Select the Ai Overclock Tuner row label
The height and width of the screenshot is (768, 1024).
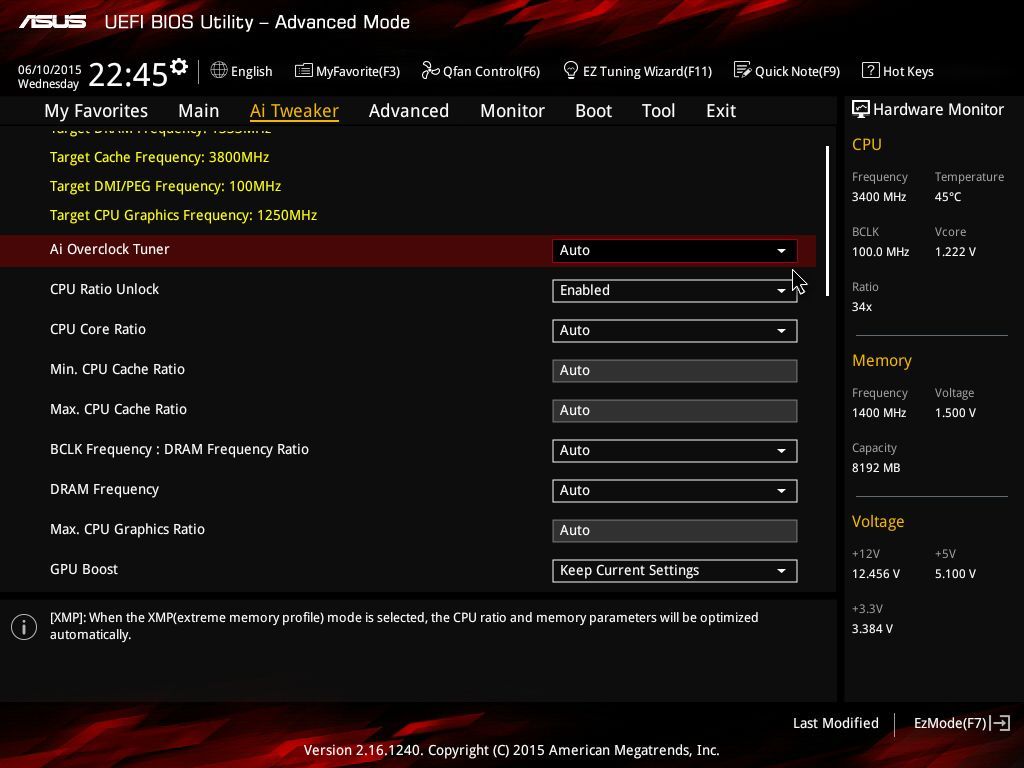110,249
